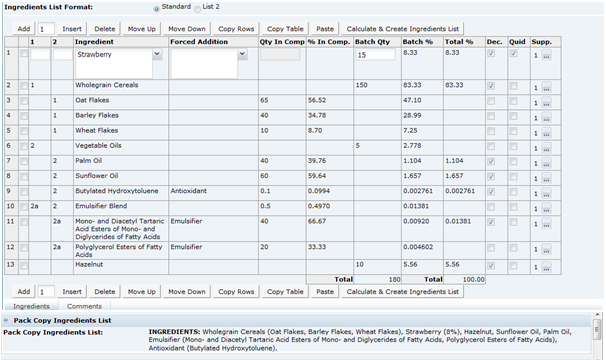
Task: Open the Forced Addition dropdown in row 1
Action: tap(242, 54)
